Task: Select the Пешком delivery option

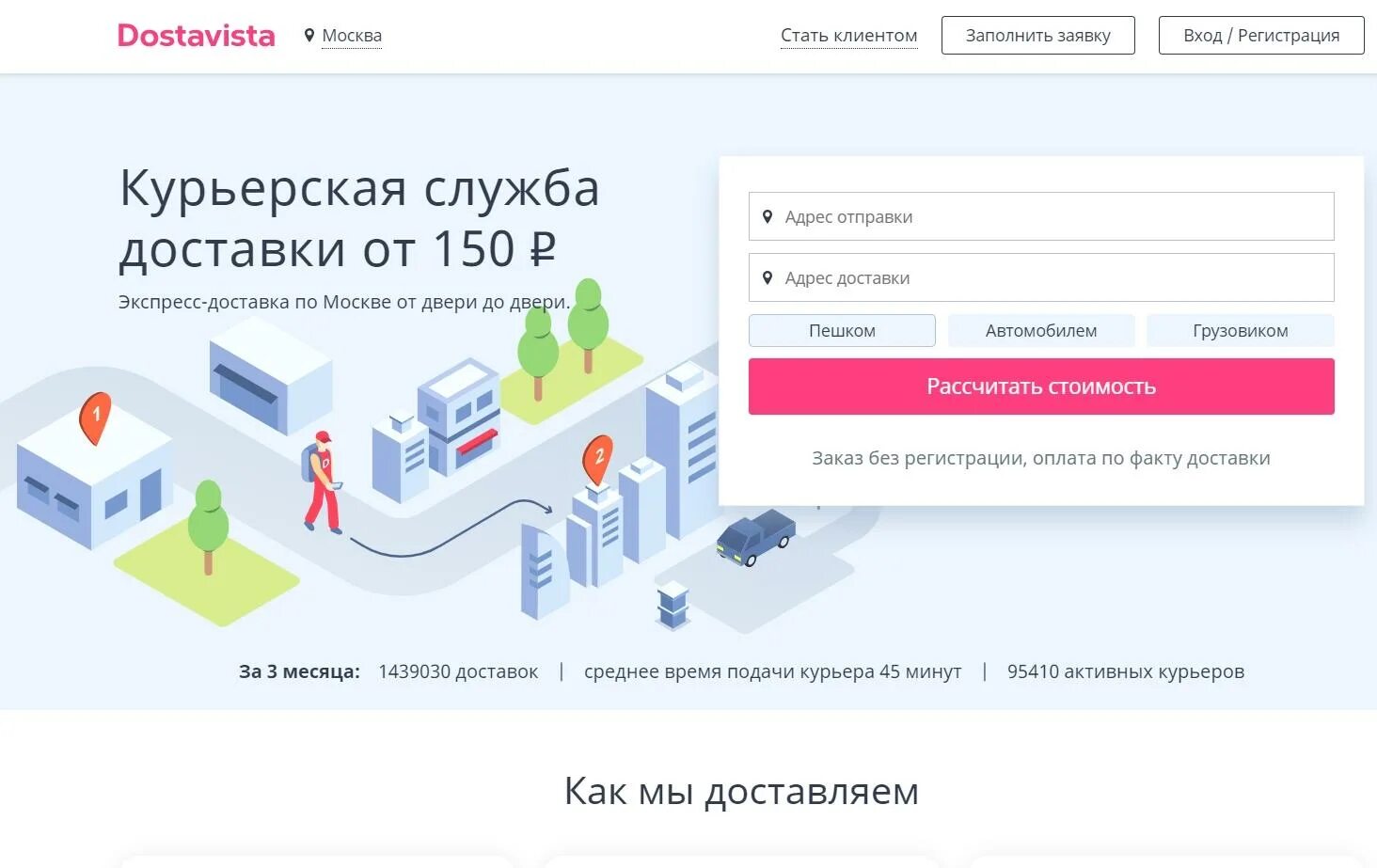Action: [x=842, y=330]
